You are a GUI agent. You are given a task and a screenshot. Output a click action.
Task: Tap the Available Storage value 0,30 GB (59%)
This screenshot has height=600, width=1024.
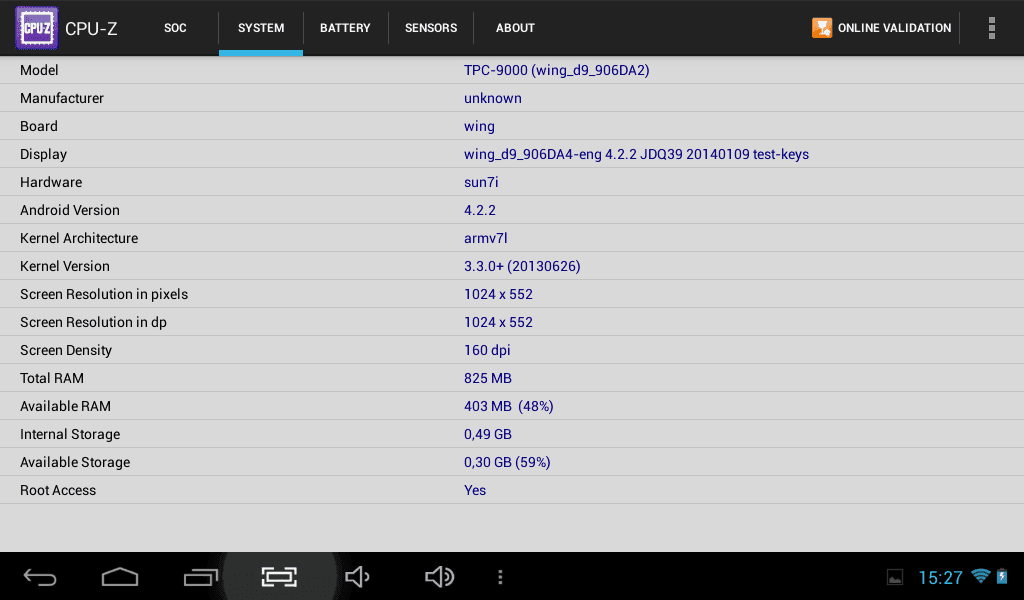pyautogui.click(x=507, y=463)
